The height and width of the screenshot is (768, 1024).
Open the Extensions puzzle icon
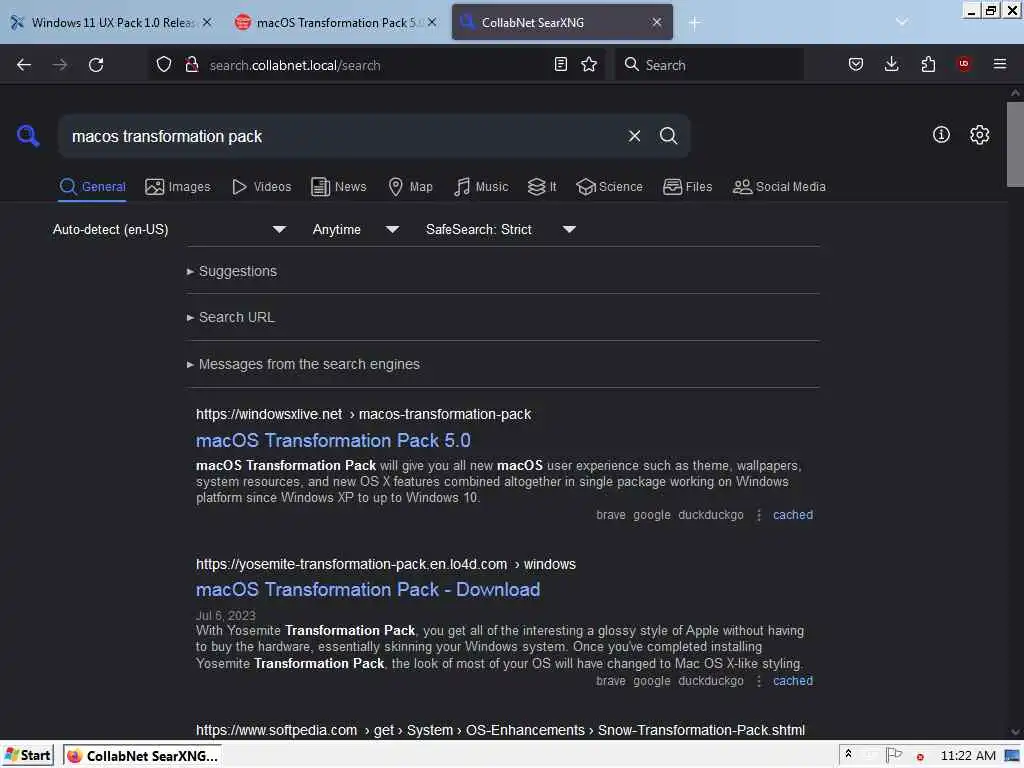(928, 64)
